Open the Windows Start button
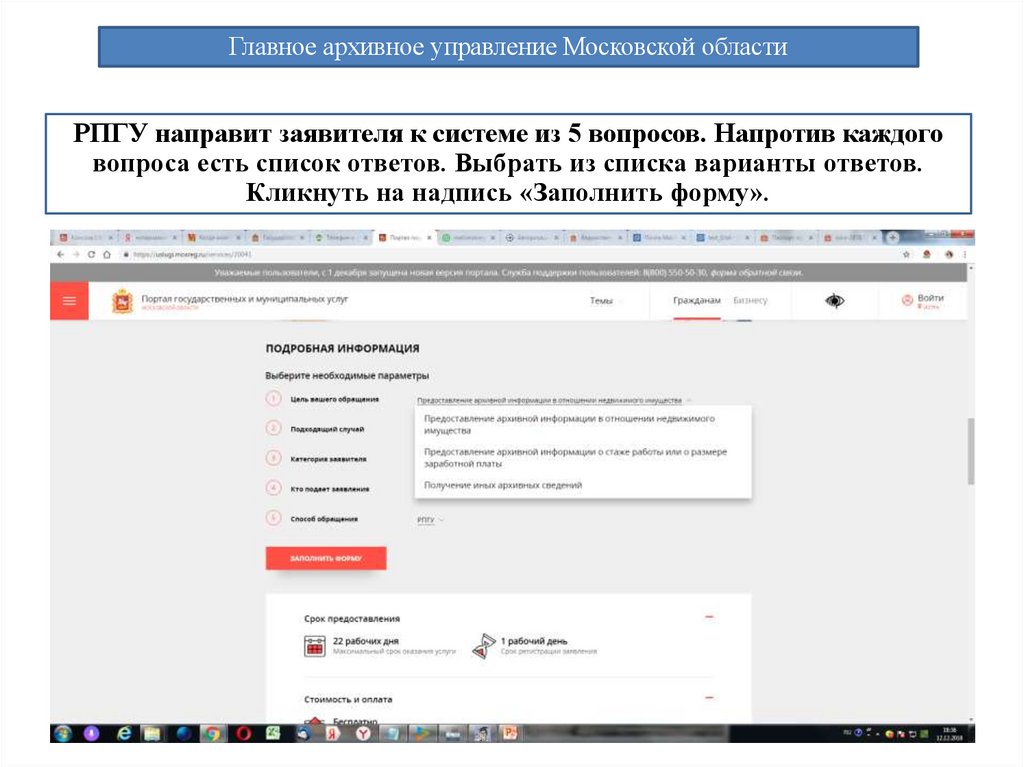 point(63,734)
